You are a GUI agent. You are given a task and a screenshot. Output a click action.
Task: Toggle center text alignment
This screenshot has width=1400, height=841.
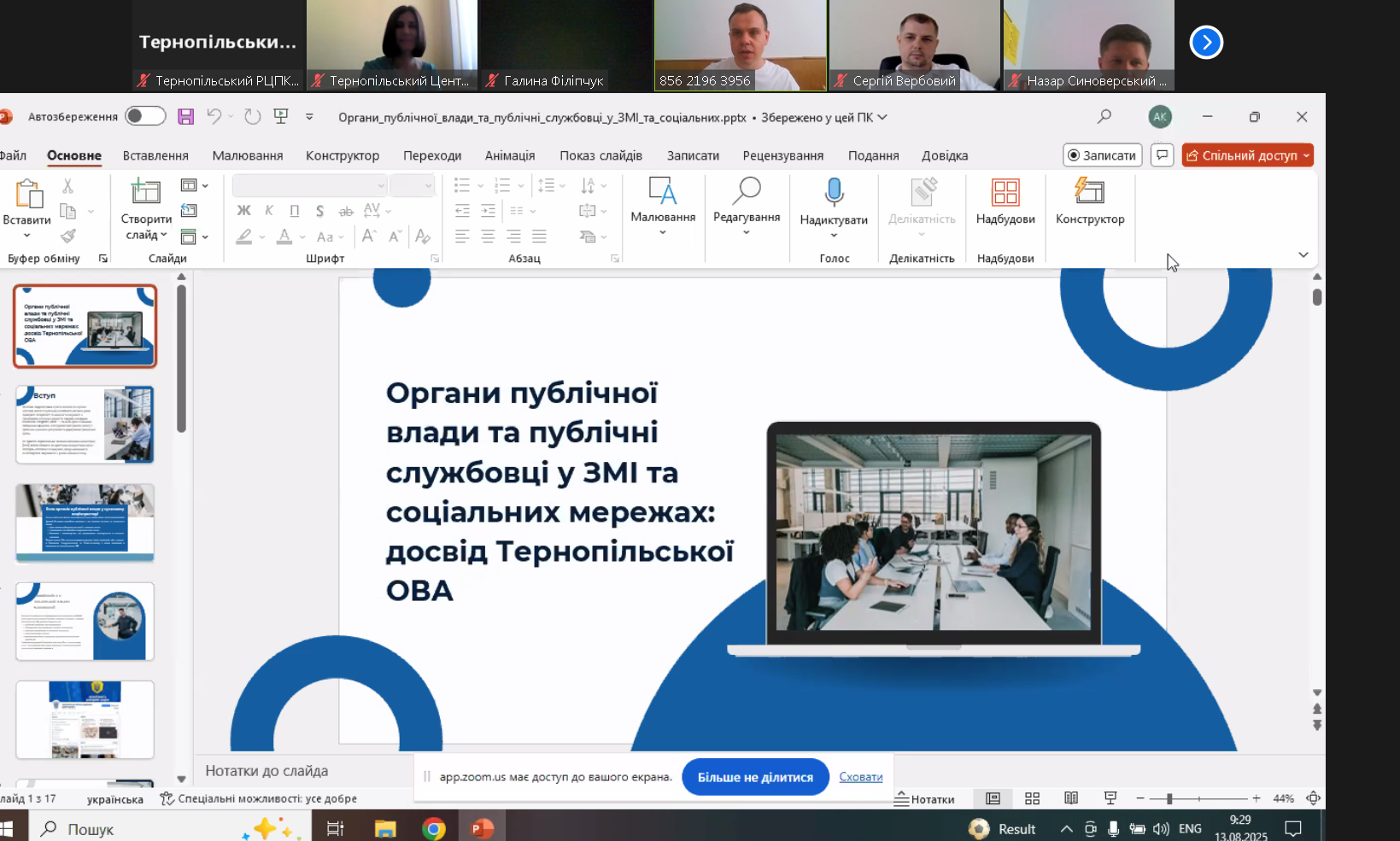click(488, 237)
